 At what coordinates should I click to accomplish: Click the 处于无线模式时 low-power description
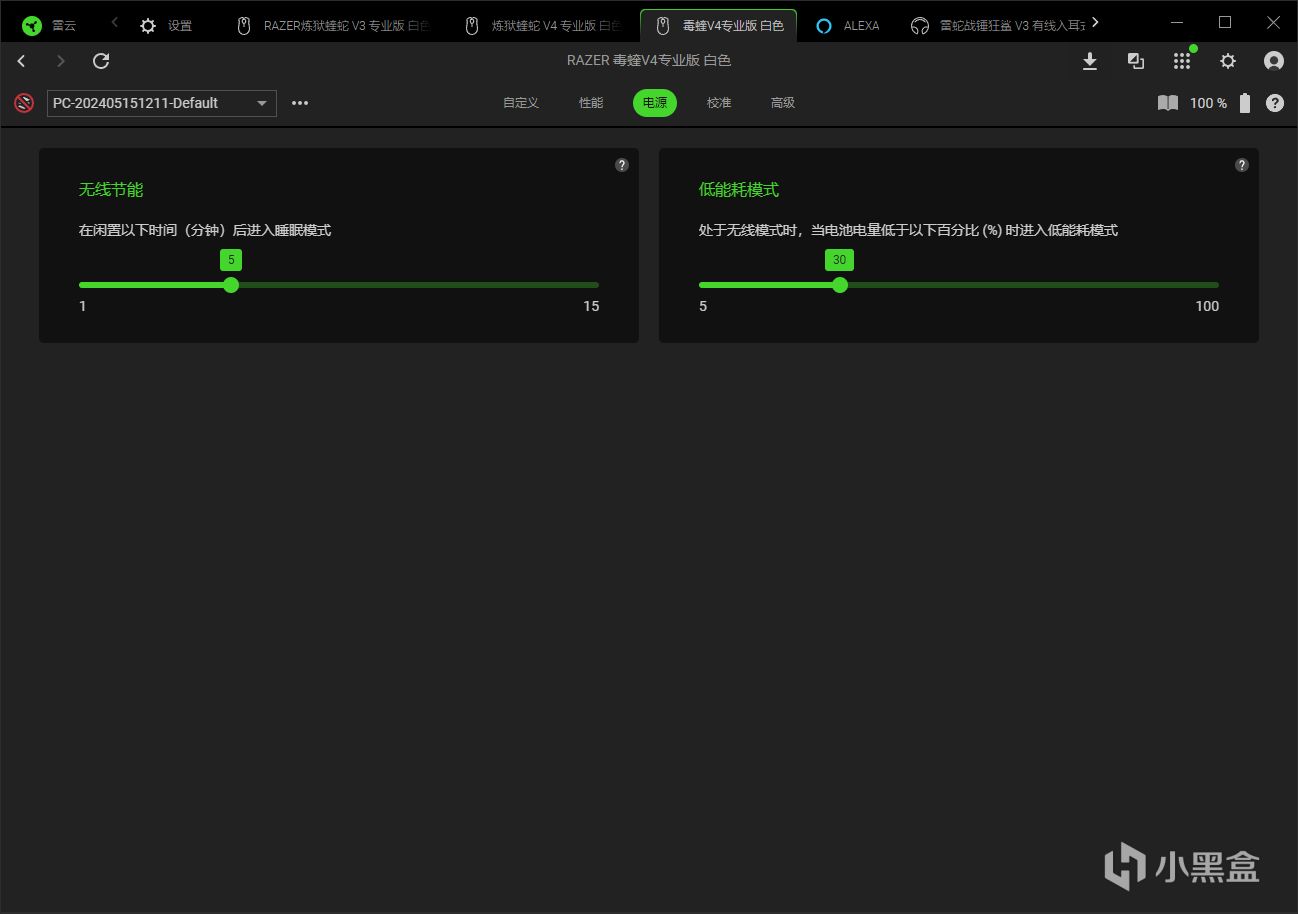(x=908, y=230)
